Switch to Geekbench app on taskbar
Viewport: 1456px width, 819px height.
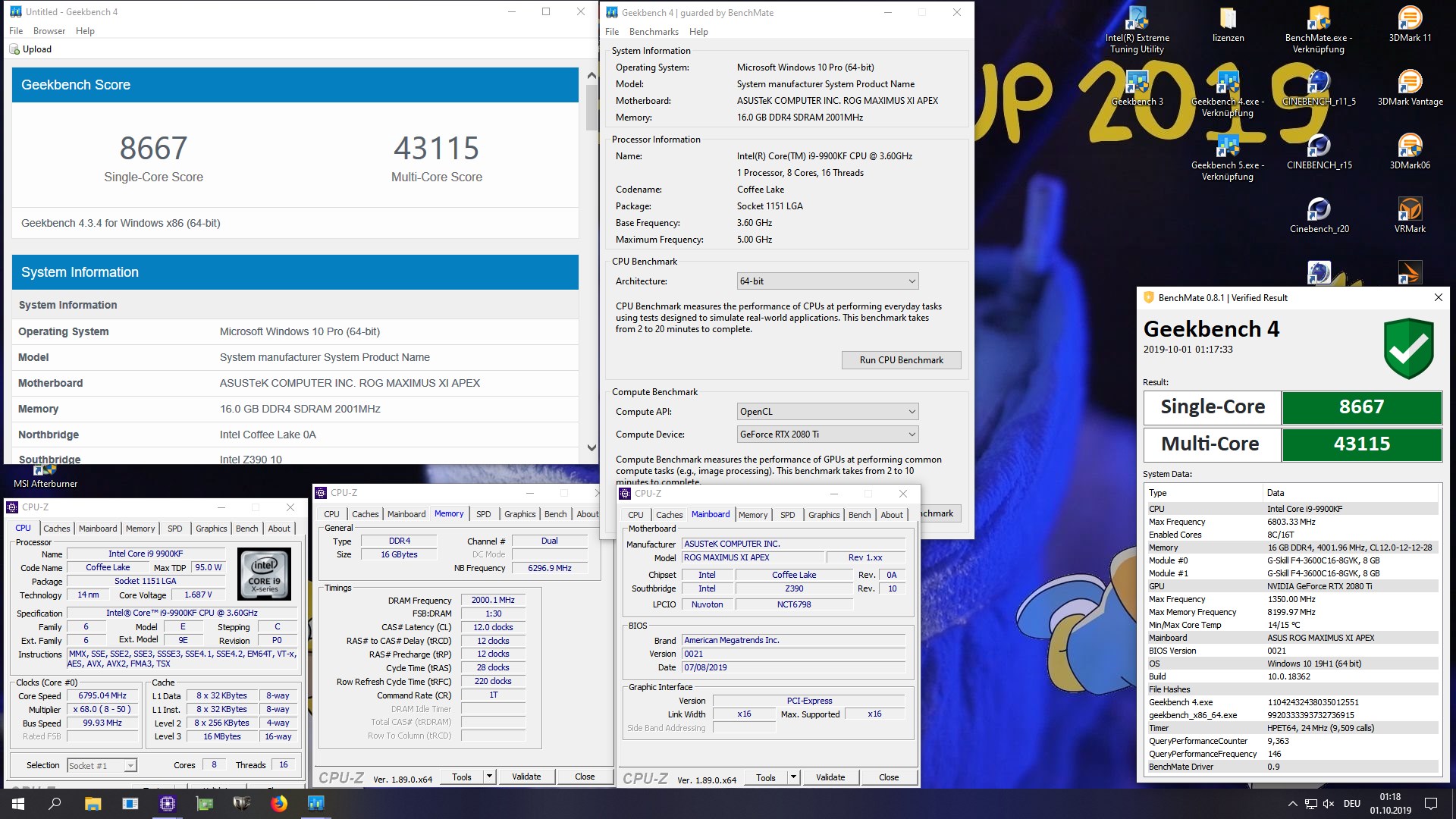coord(316,804)
